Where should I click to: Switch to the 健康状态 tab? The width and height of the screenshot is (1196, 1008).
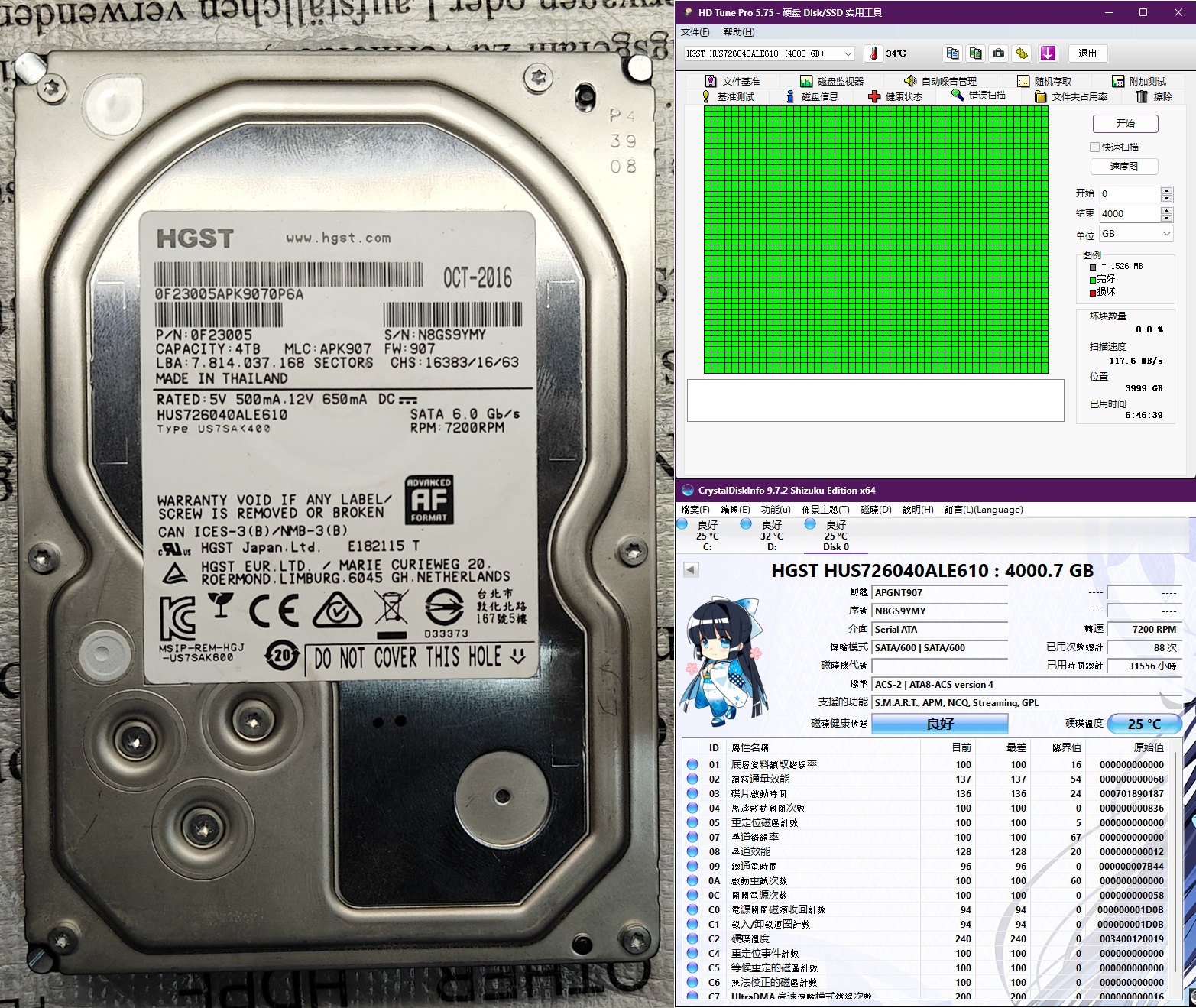coord(896,96)
